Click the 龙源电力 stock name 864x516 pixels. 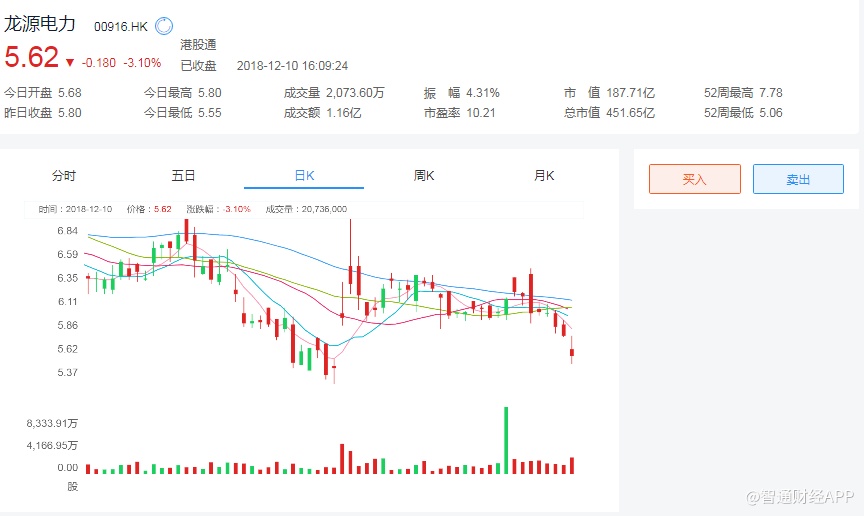coord(42,25)
